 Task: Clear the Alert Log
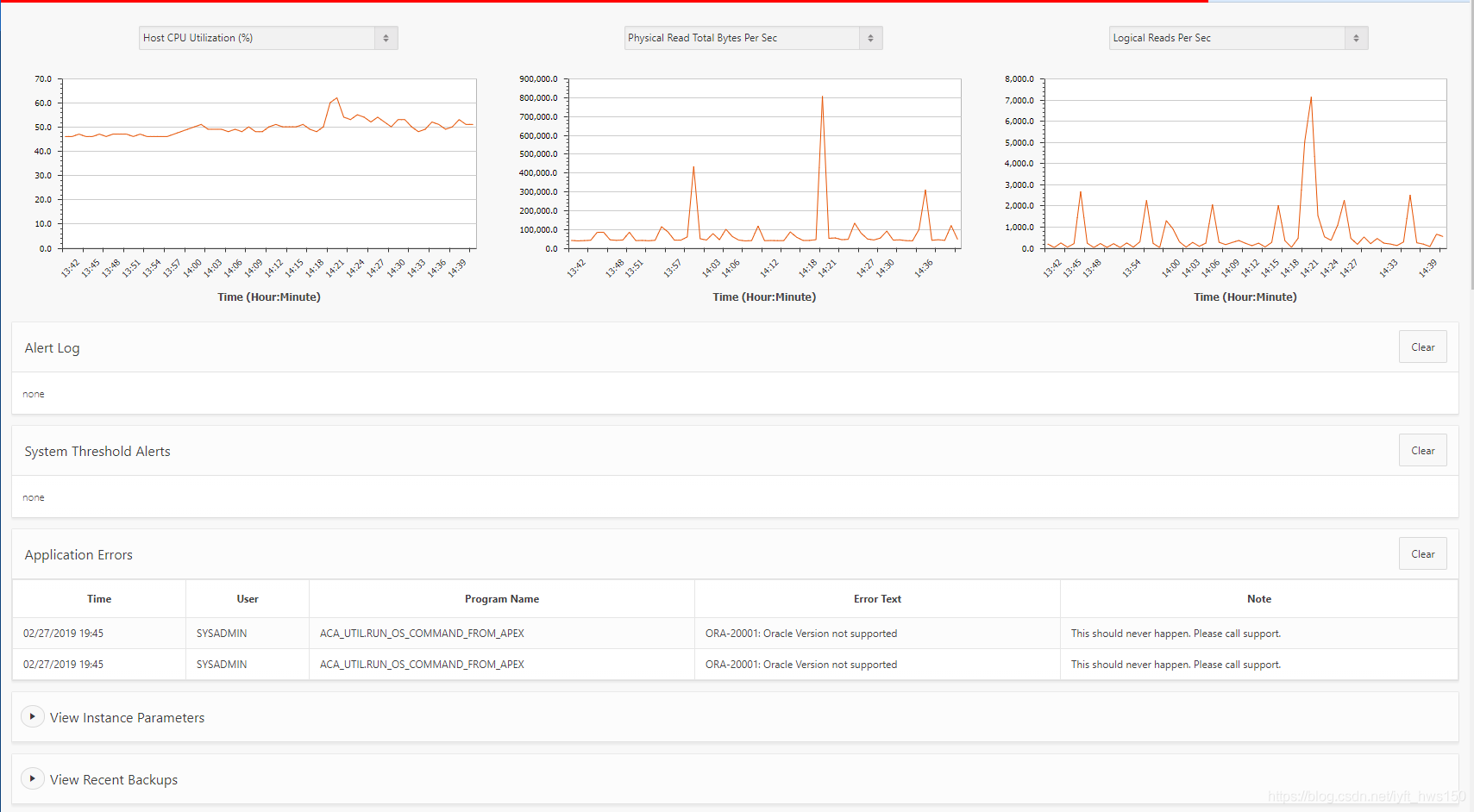click(x=1422, y=347)
